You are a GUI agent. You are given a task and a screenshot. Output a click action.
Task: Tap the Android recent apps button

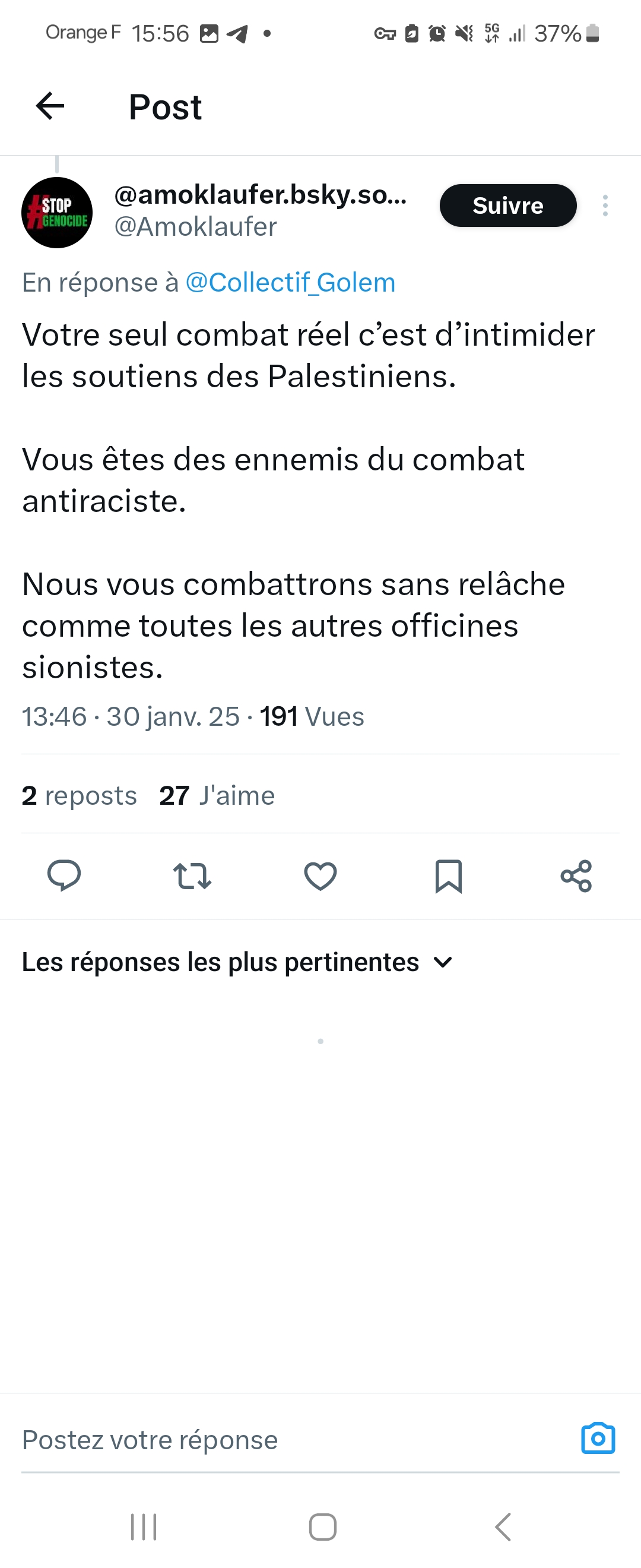click(144, 1526)
